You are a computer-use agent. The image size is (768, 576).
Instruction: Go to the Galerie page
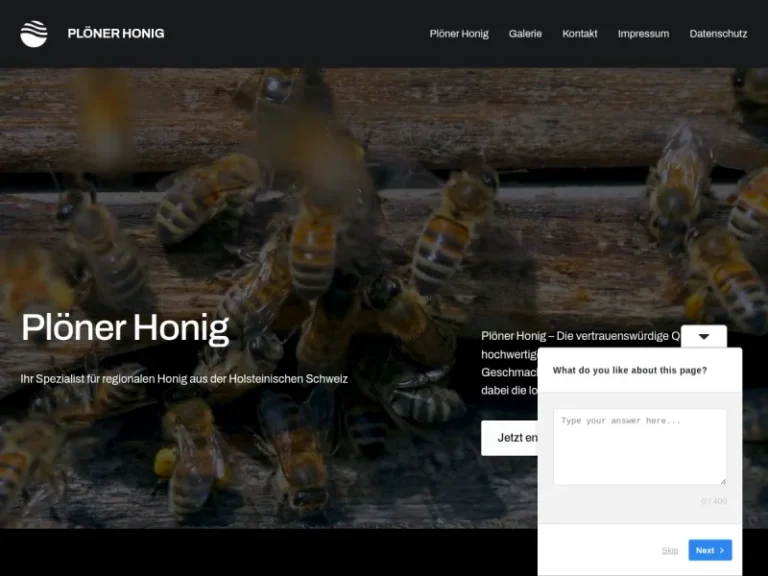[x=525, y=33]
